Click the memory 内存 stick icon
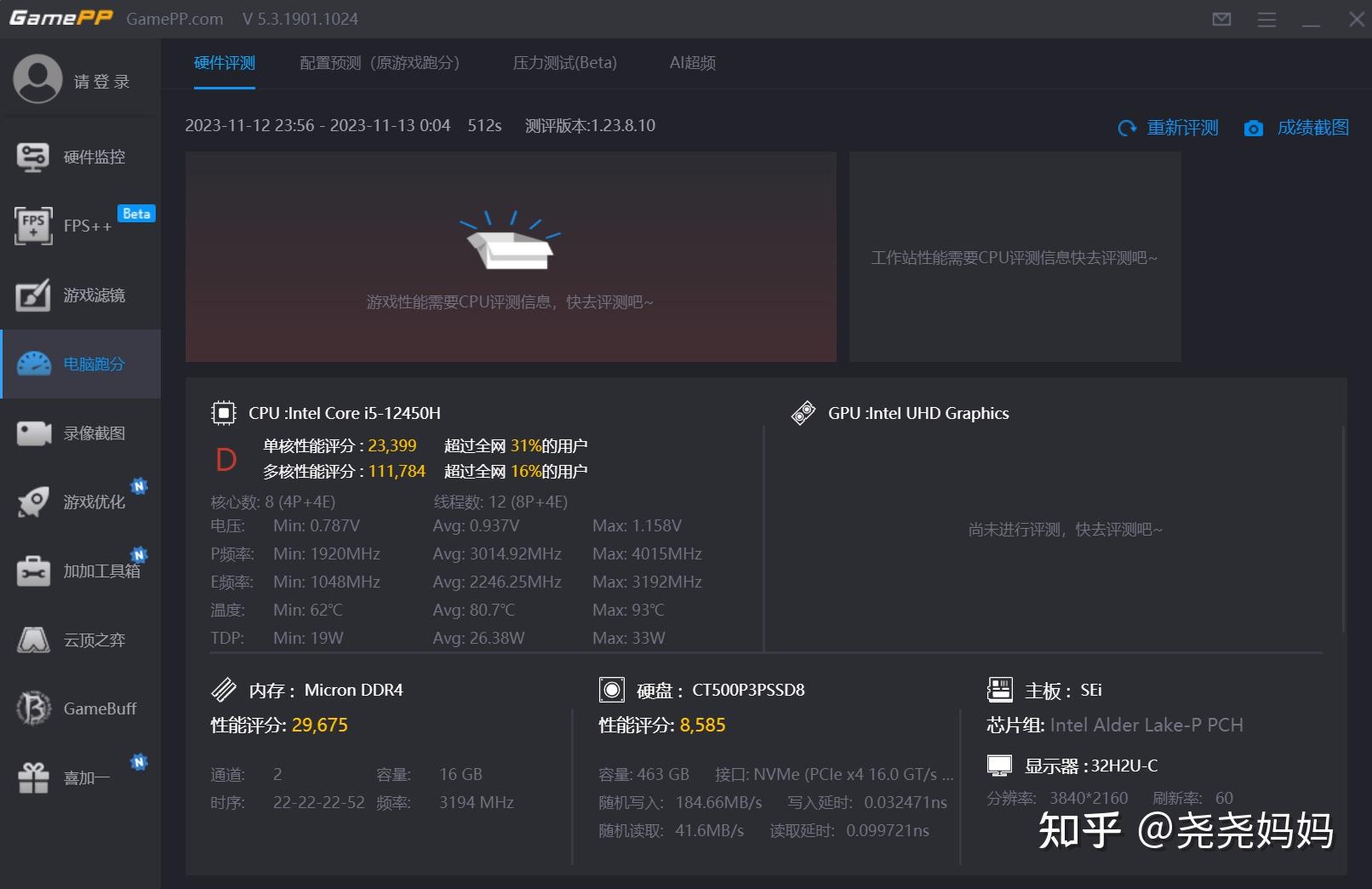 223,690
